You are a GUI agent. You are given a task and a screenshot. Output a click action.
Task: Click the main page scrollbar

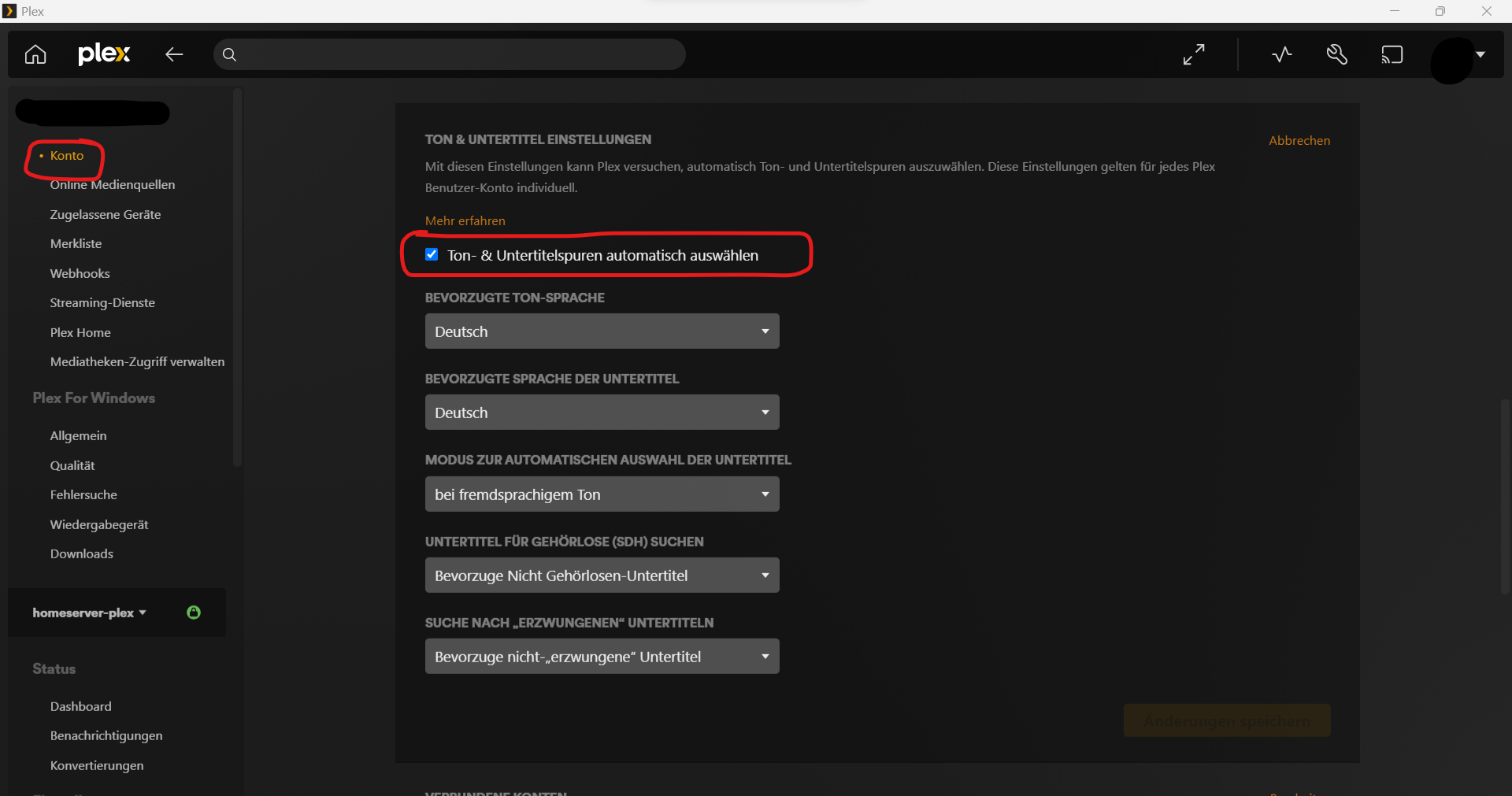tap(1506, 496)
